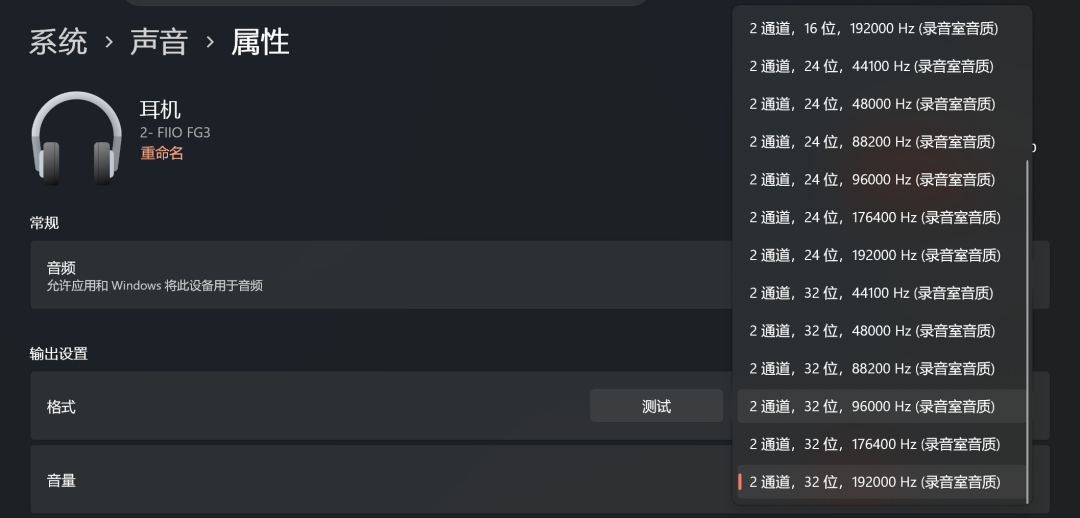Pick the highlighted 32 位, 96000 Hz option
The image size is (1080, 518).
882,406
